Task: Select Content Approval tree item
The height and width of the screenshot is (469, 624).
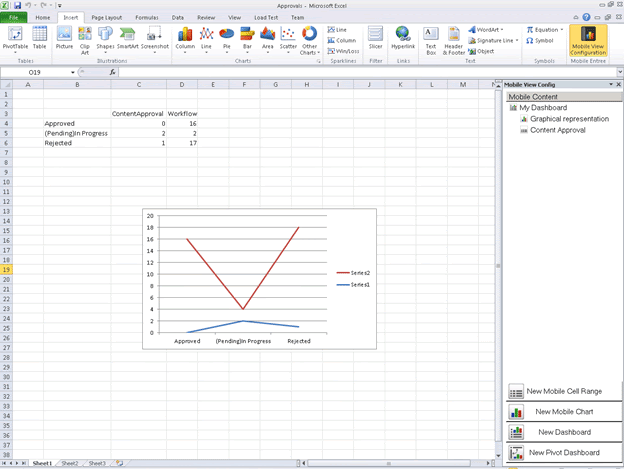Action: click(557, 130)
